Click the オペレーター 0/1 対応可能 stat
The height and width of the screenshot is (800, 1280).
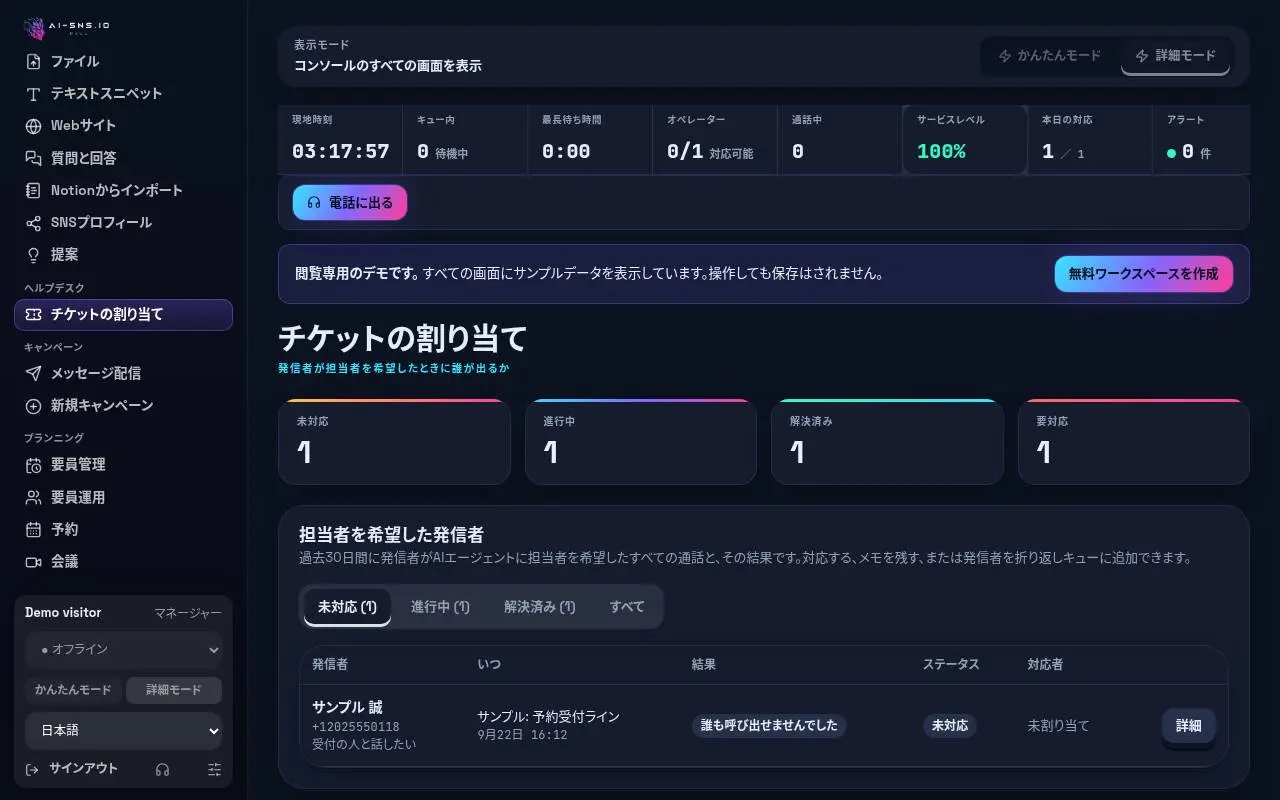tap(715, 140)
